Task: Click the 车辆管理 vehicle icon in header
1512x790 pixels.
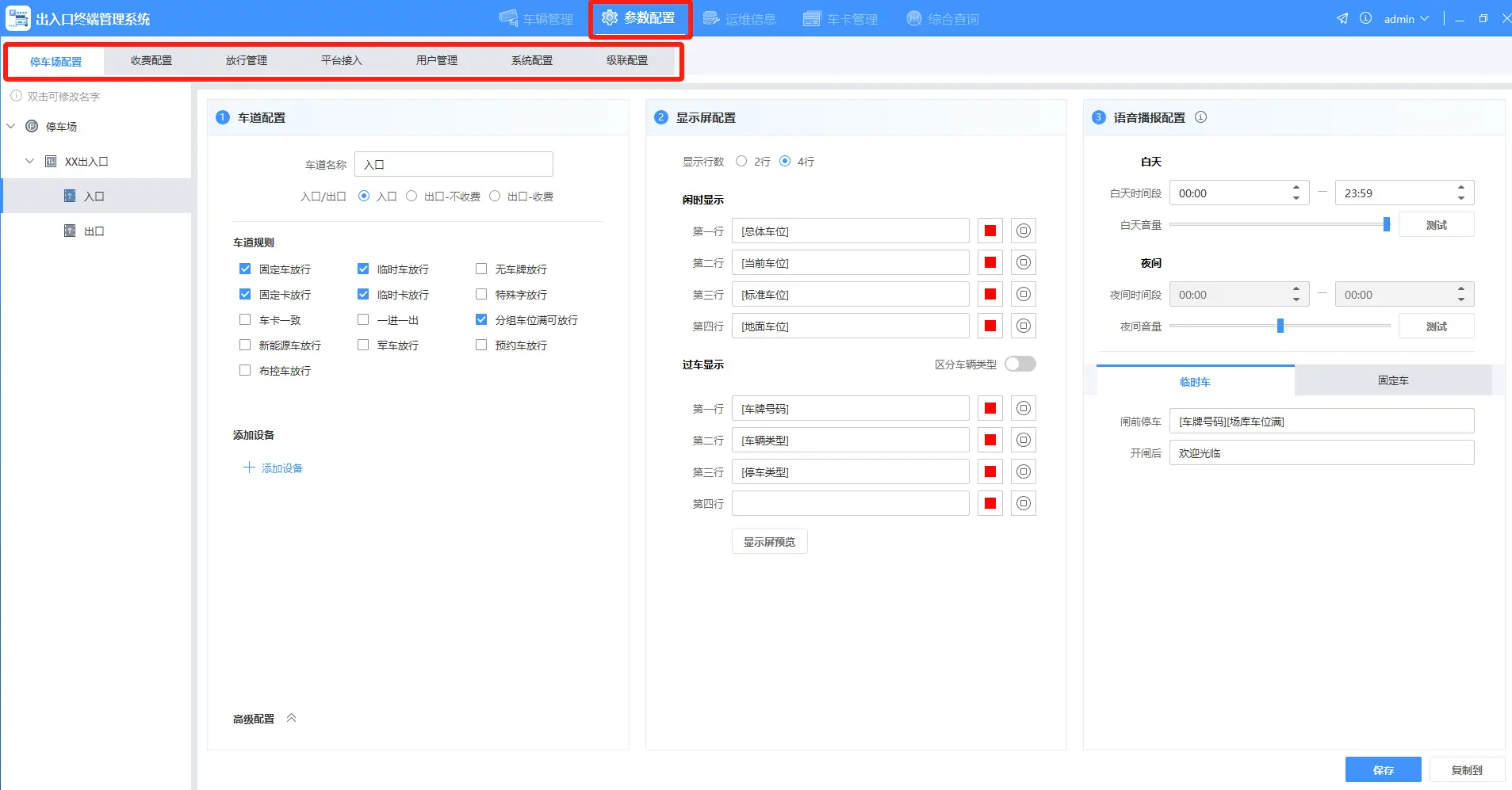Action: [508, 18]
